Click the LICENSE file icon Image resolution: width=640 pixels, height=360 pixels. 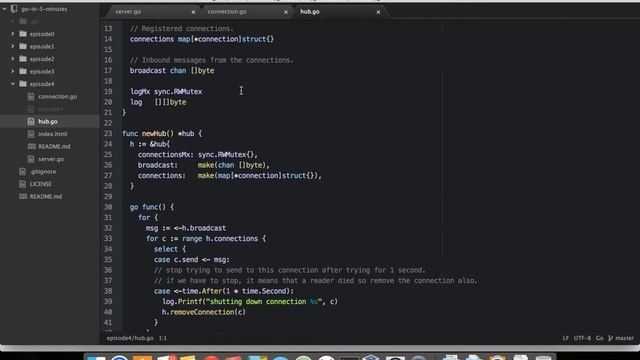pos(23,184)
